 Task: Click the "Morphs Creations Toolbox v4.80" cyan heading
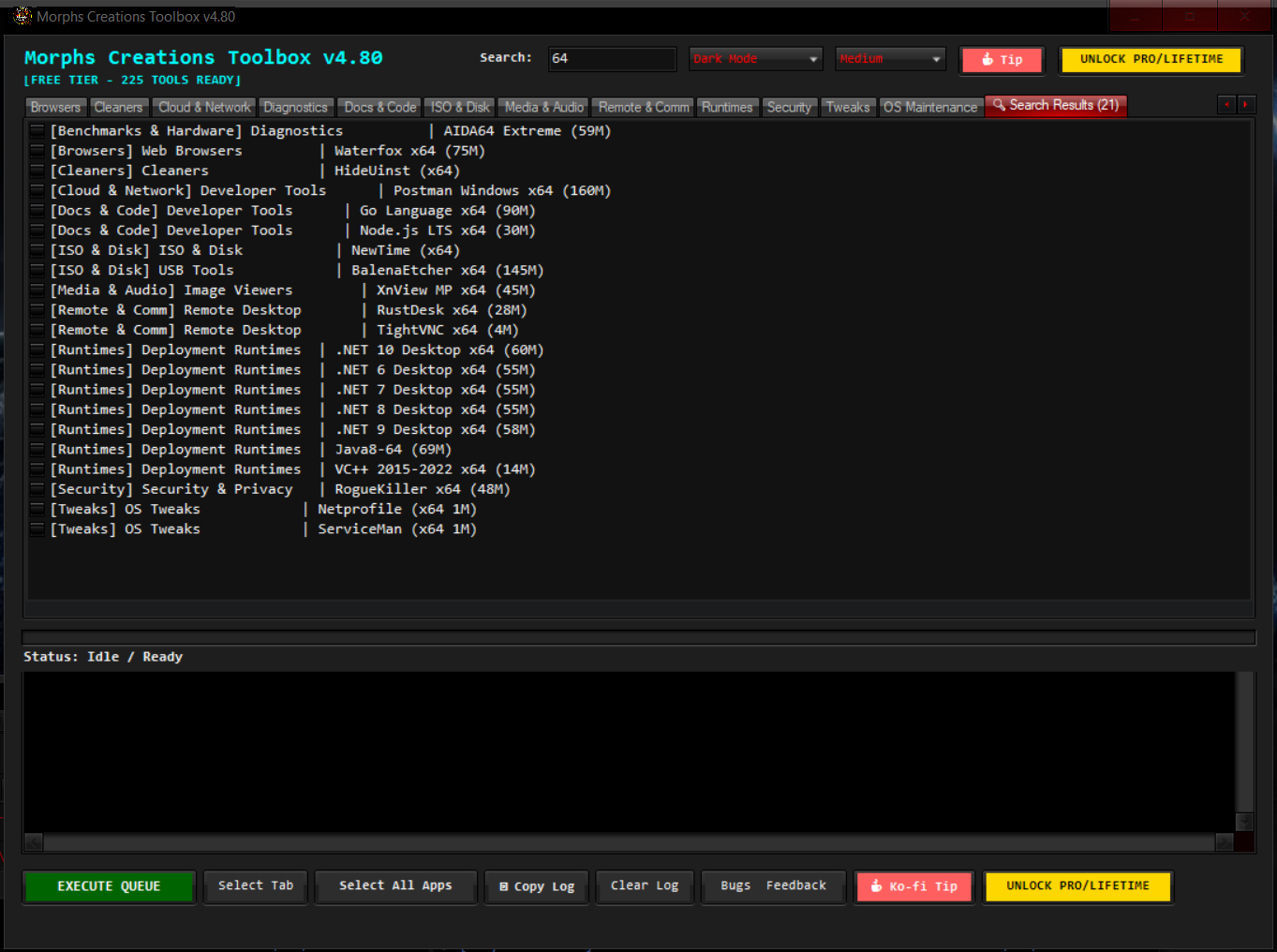[203, 58]
